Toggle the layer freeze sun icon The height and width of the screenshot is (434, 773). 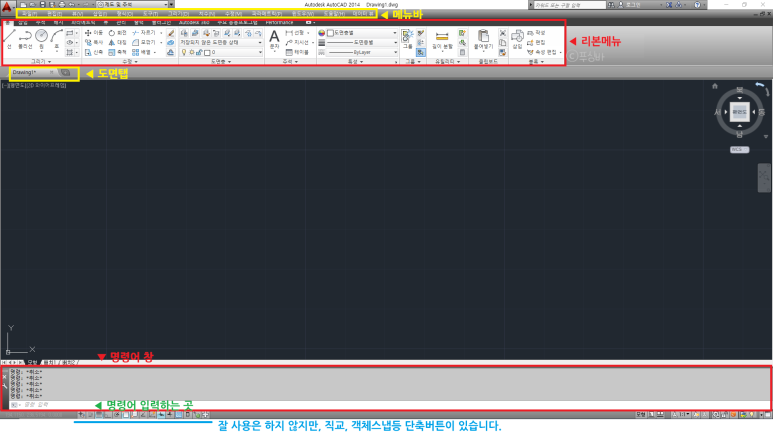[191, 52]
